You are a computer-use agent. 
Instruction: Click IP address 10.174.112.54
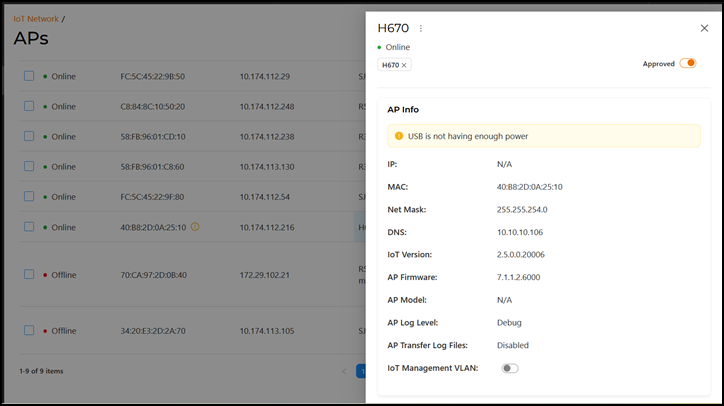click(x=265, y=197)
